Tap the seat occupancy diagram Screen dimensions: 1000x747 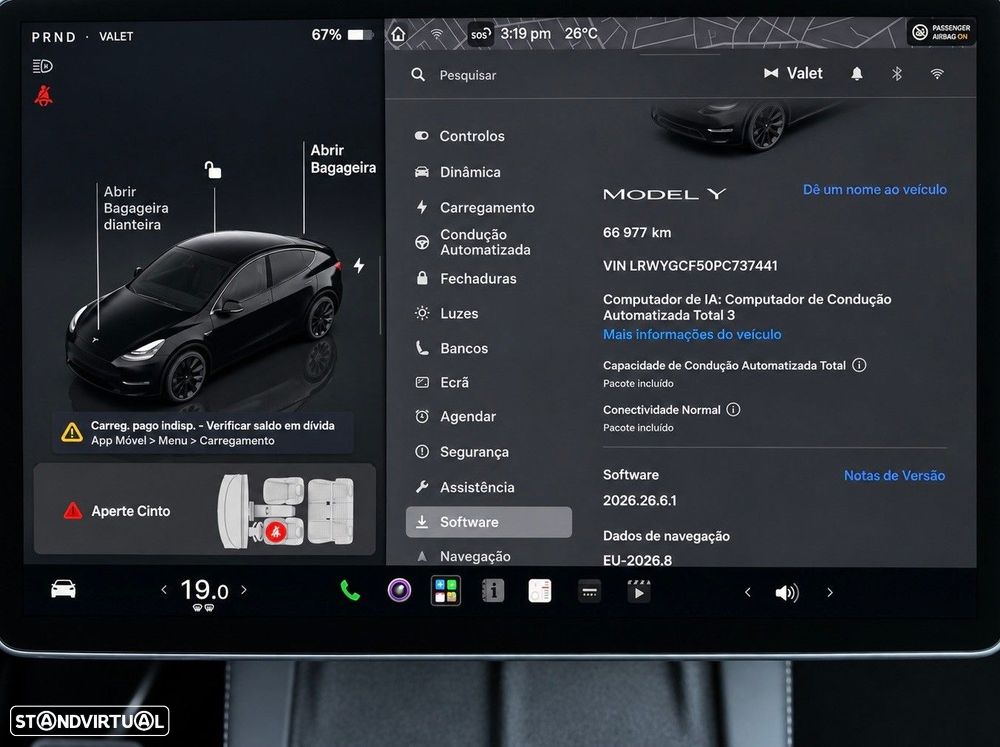tap(286, 511)
